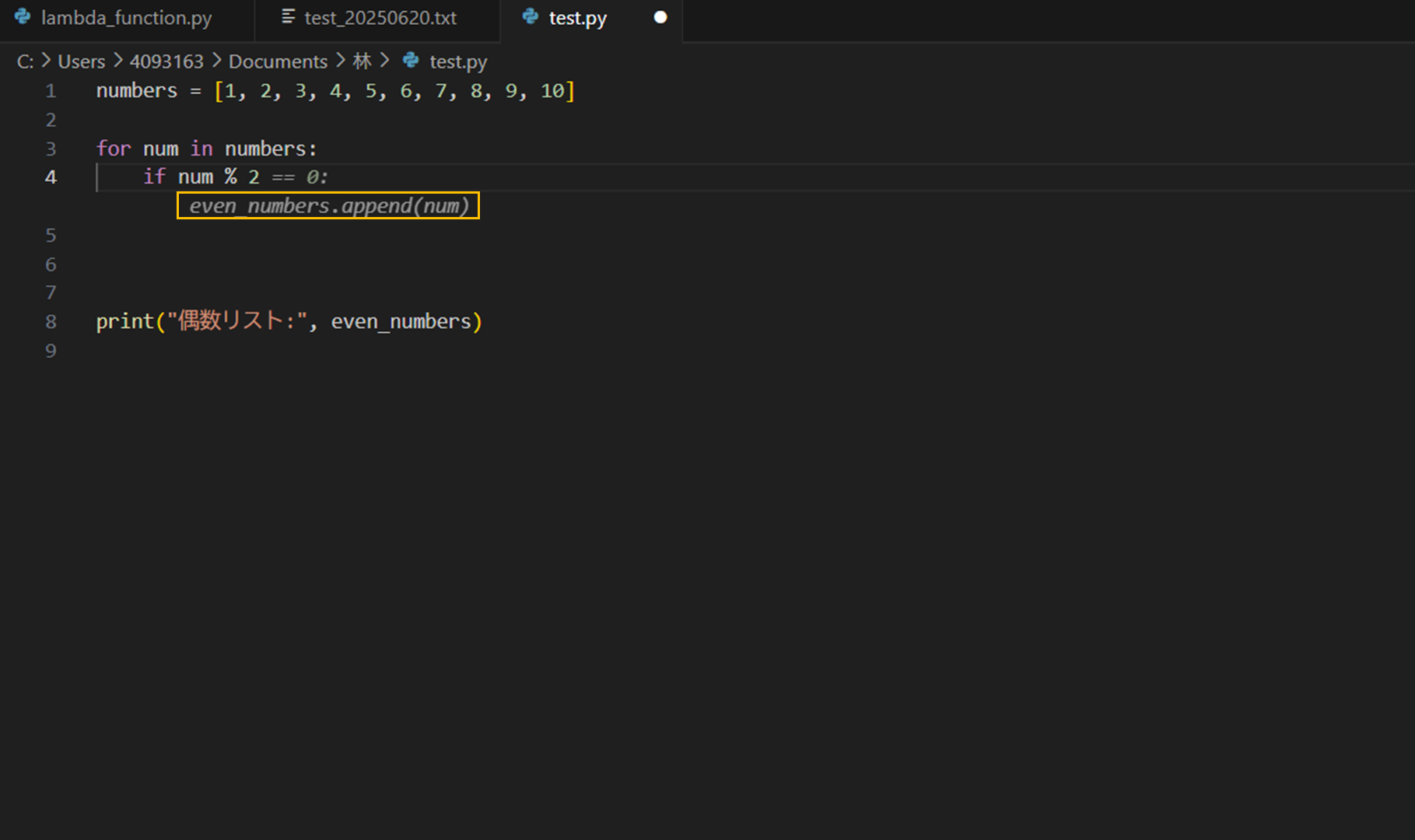Expand the chevron after Users in breadcrumbs

(x=117, y=61)
